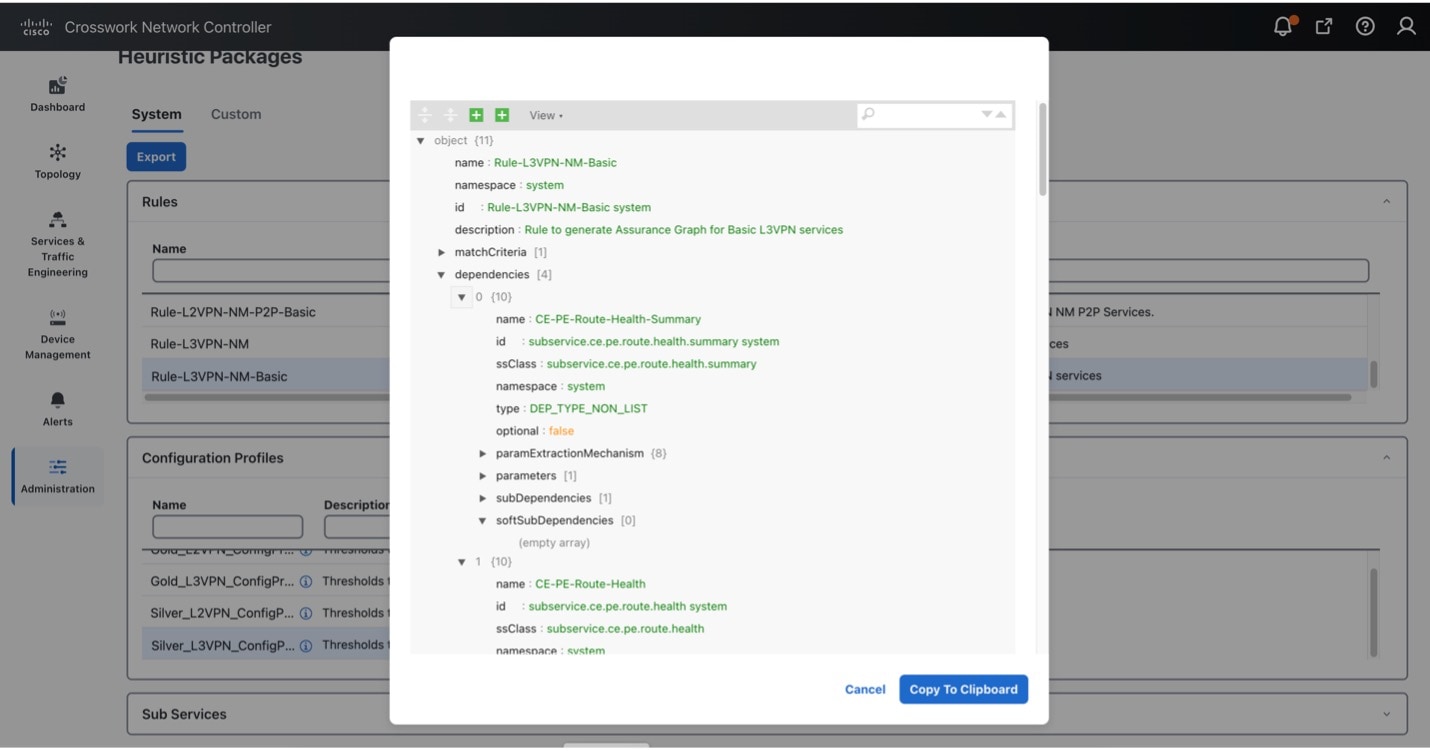Switch to the Custom tab
1430x751 pixels.
(235, 114)
